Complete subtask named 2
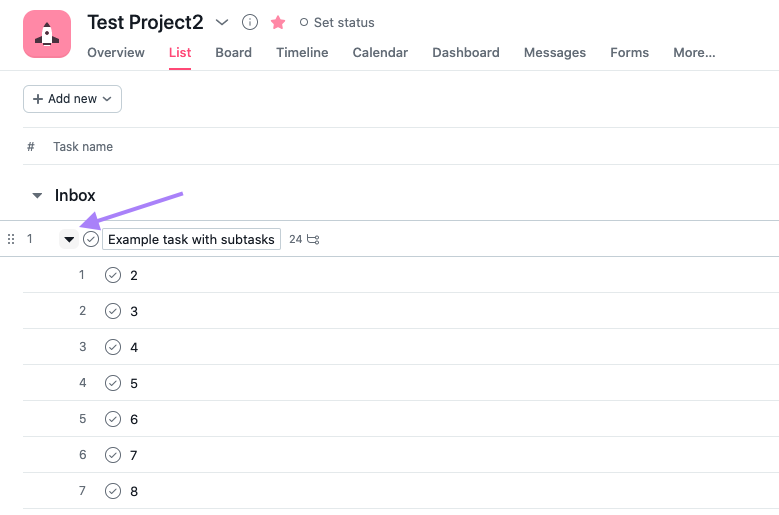Viewport: 779px width, 515px height. tap(113, 275)
